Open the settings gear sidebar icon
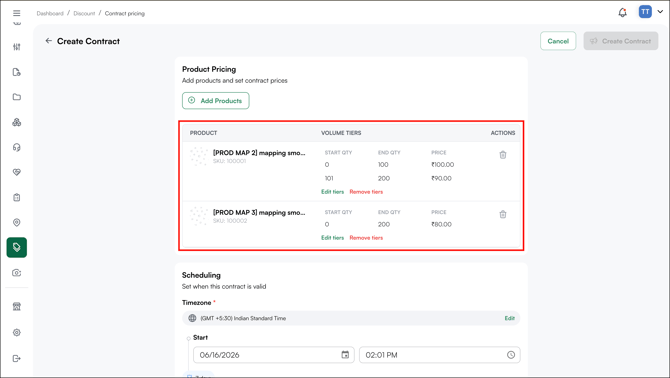 point(17,332)
